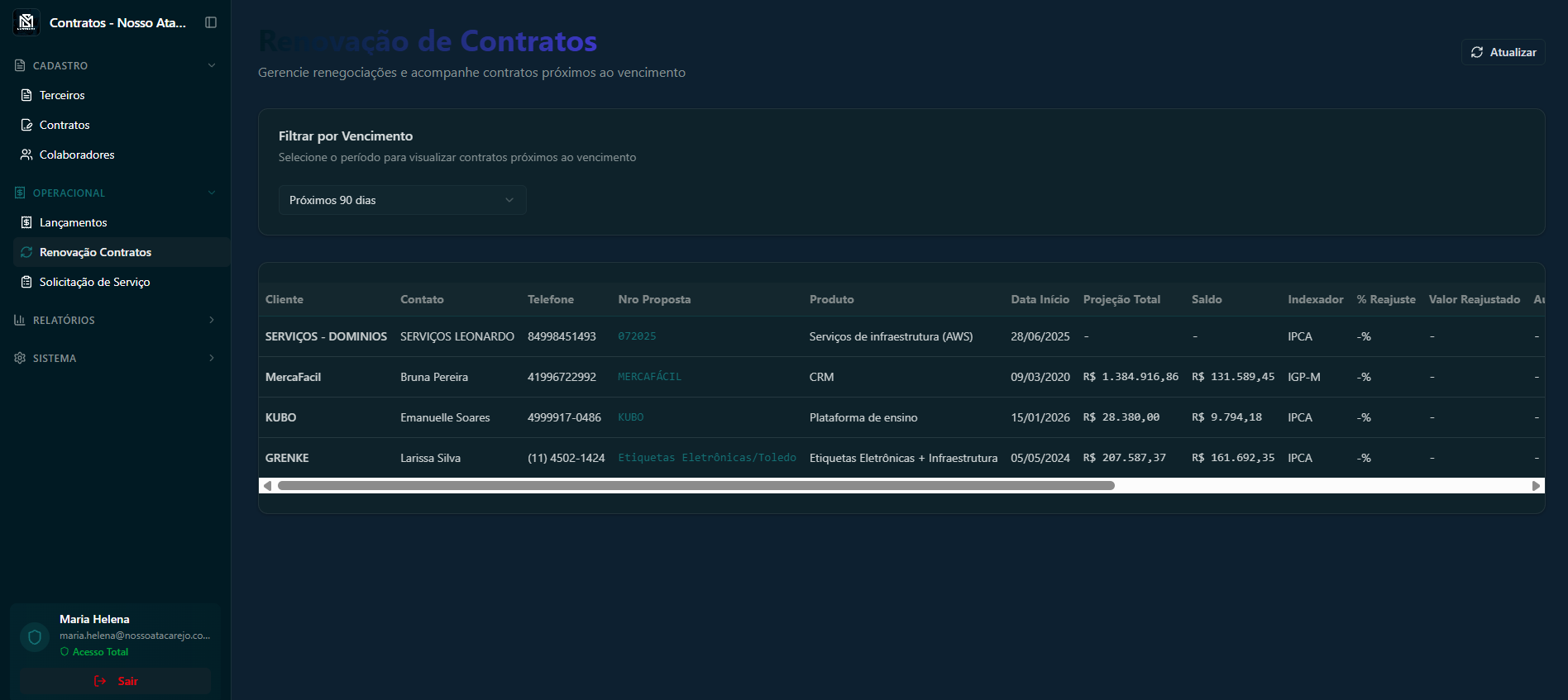This screenshot has height=700, width=1568.
Task: Click the app logo icon
Action: pos(26,22)
